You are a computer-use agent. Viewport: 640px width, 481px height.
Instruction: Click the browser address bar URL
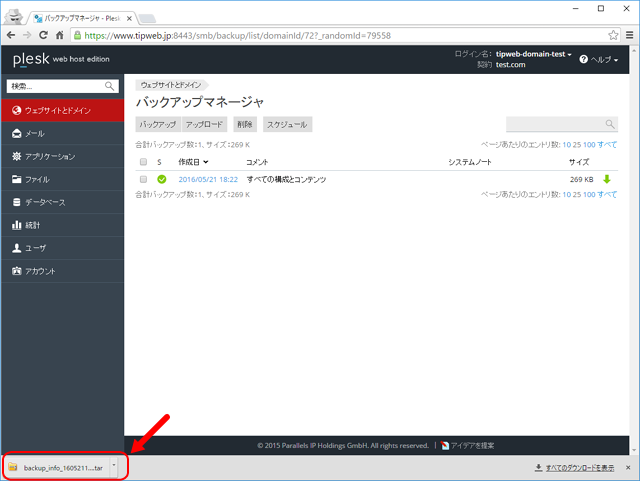tap(238, 36)
